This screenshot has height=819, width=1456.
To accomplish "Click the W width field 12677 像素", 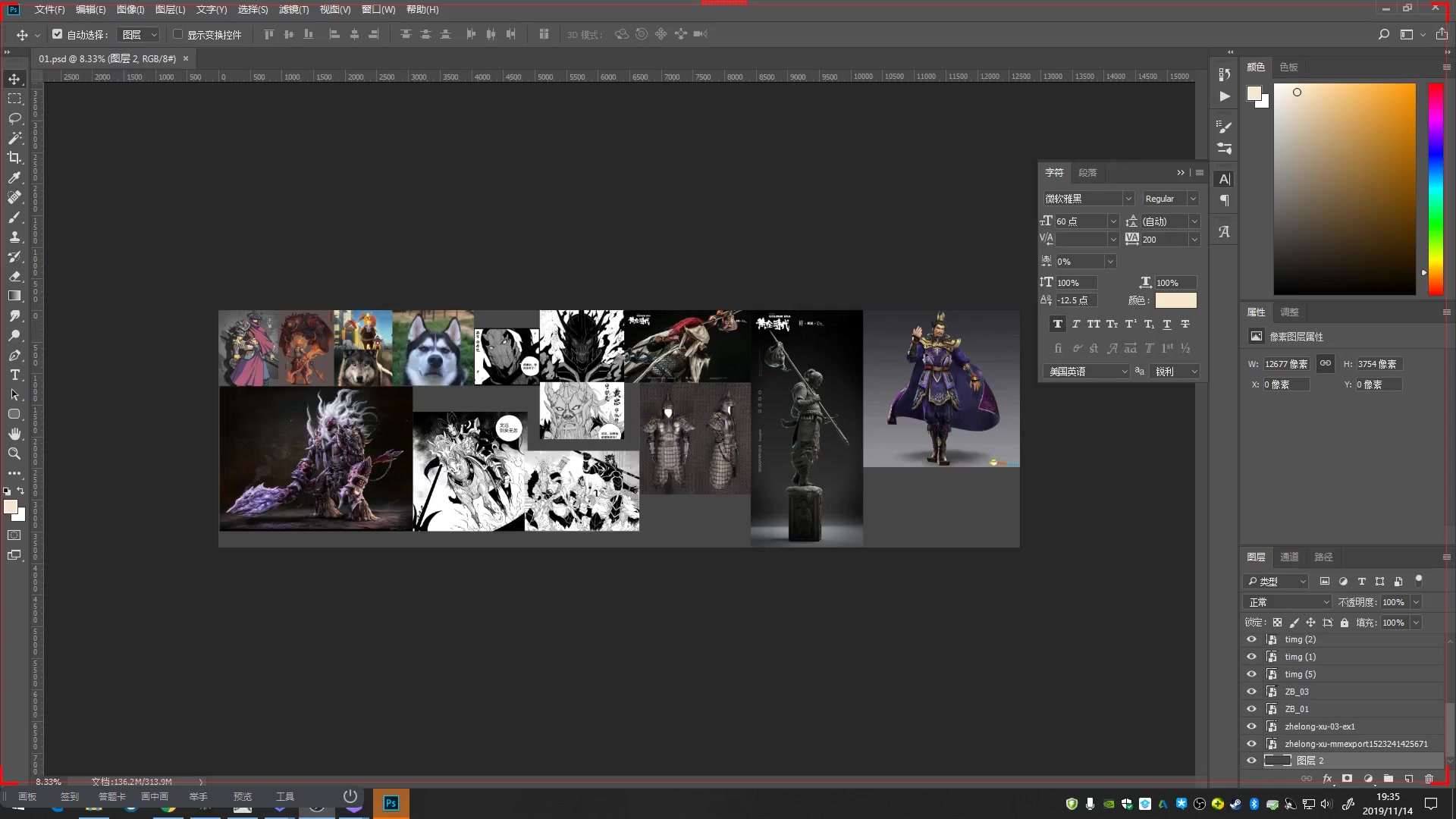I will click(x=1287, y=364).
